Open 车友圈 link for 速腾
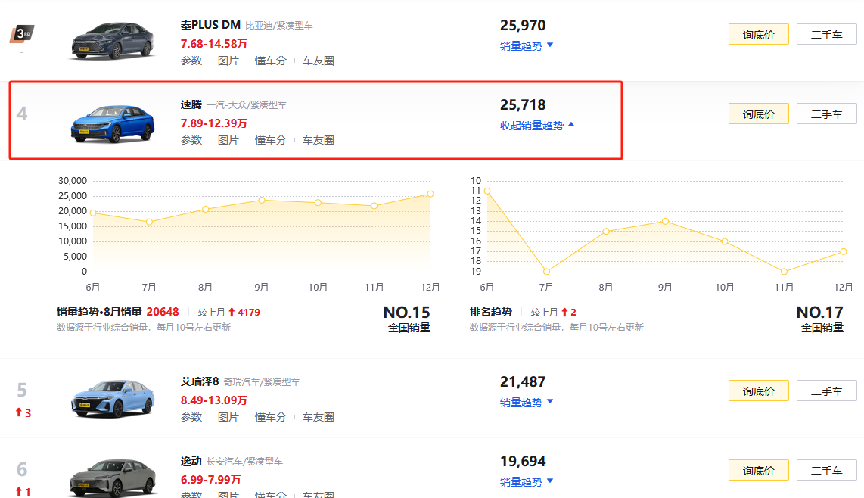The height and width of the screenshot is (498, 864). tap(318, 140)
